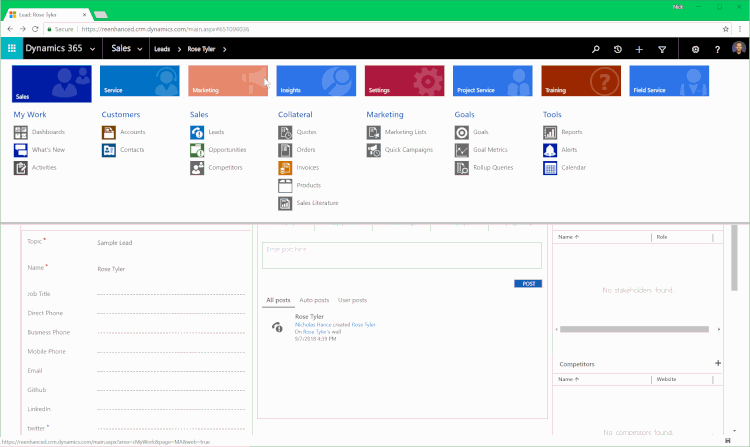The image size is (750, 447).
Task: Expand chevron after Leads breadcrumb
Action: coord(179,49)
